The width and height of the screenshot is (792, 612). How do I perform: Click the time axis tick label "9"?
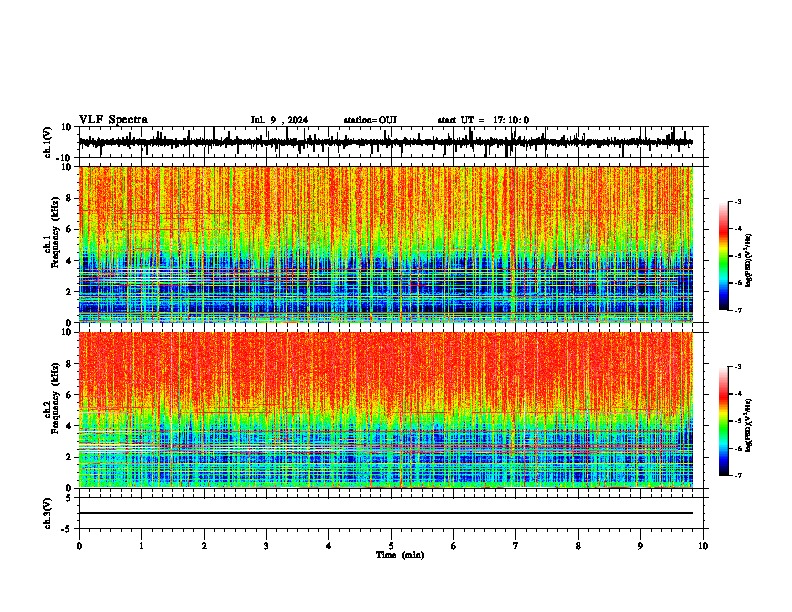point(640,546)
